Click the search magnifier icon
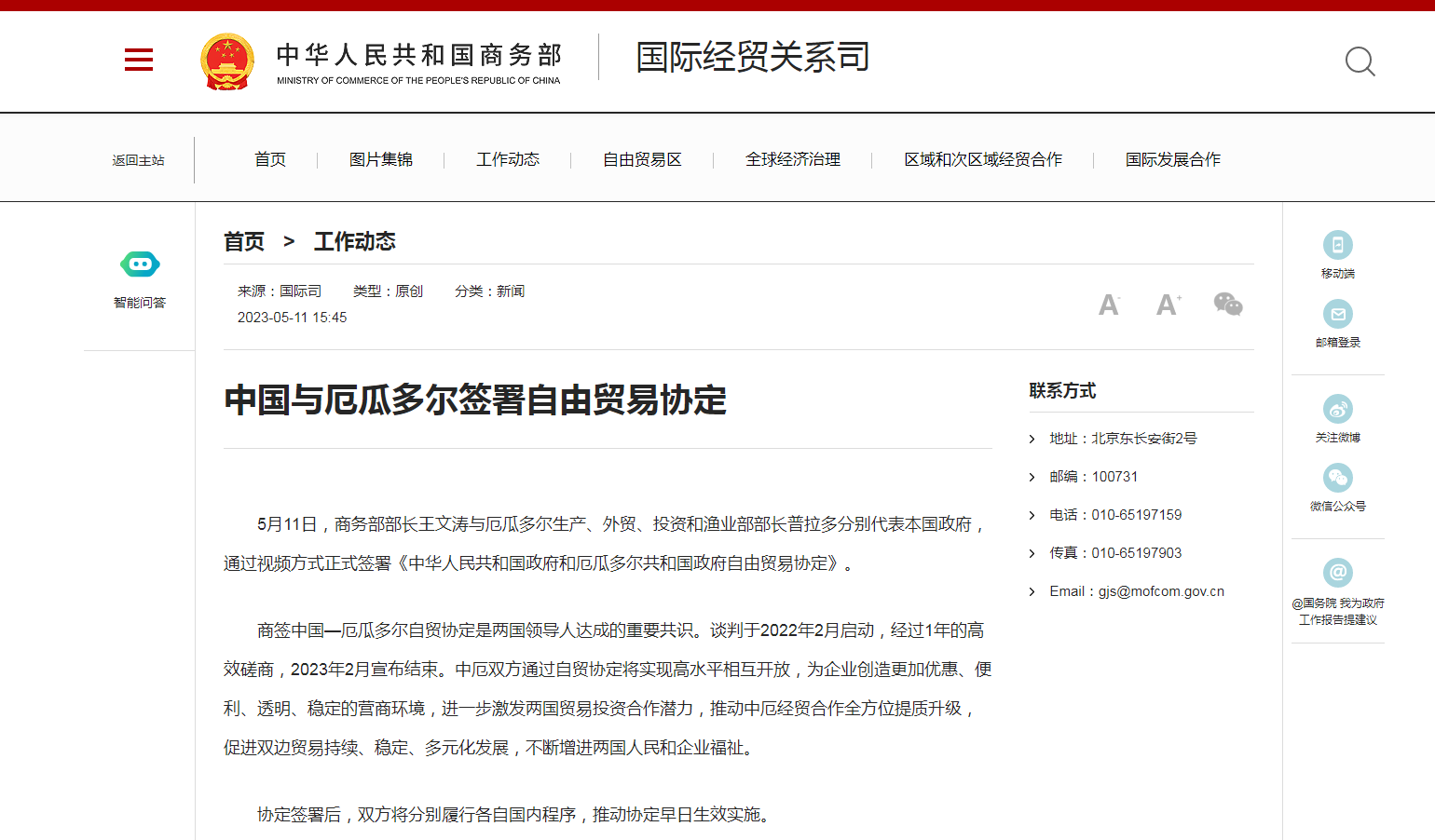 click(x=1360, y=61)
